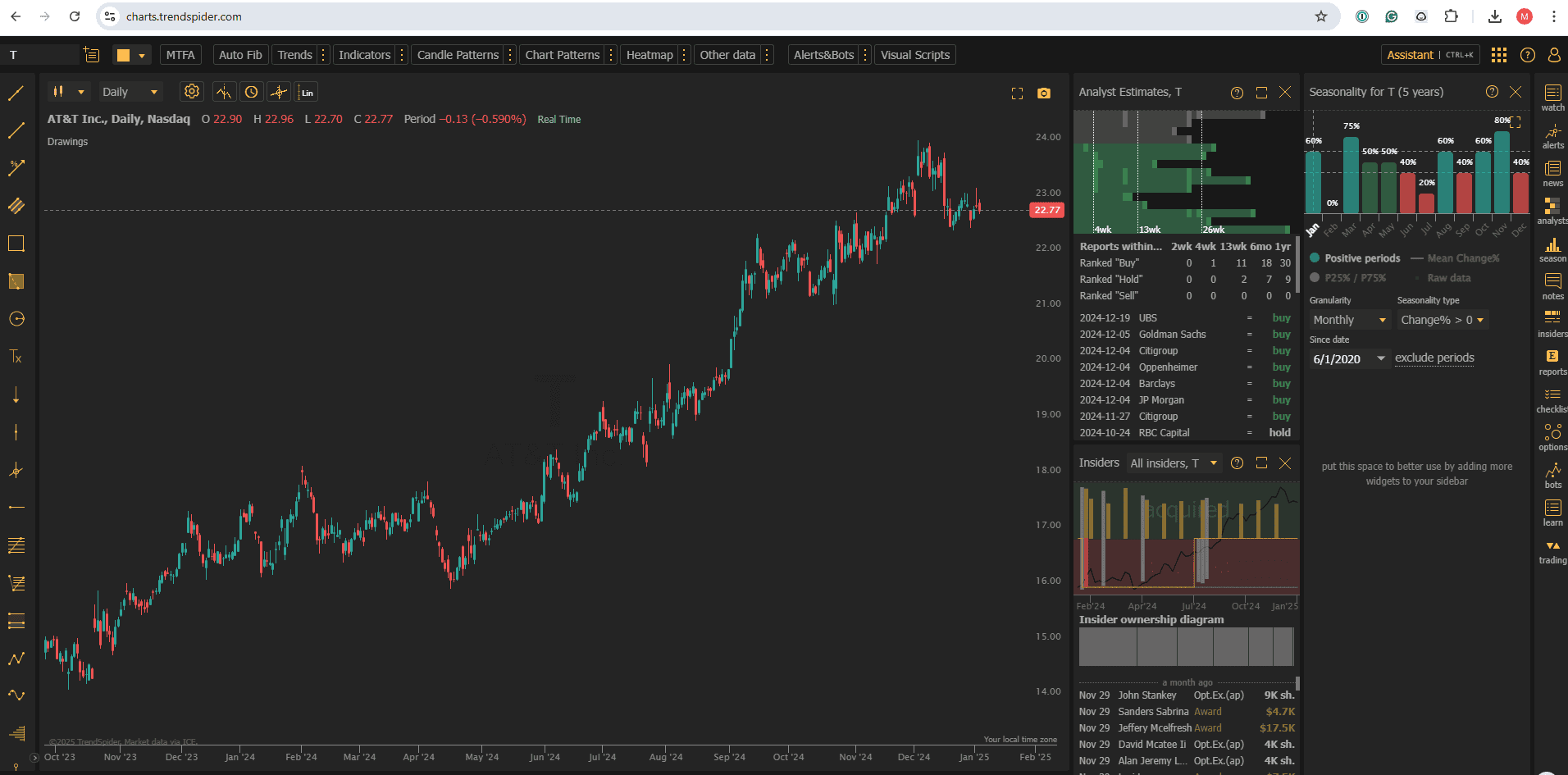
Task: Toggle linear scale with the Lin button
Action: pyautogui.click(x=307, y=92)
